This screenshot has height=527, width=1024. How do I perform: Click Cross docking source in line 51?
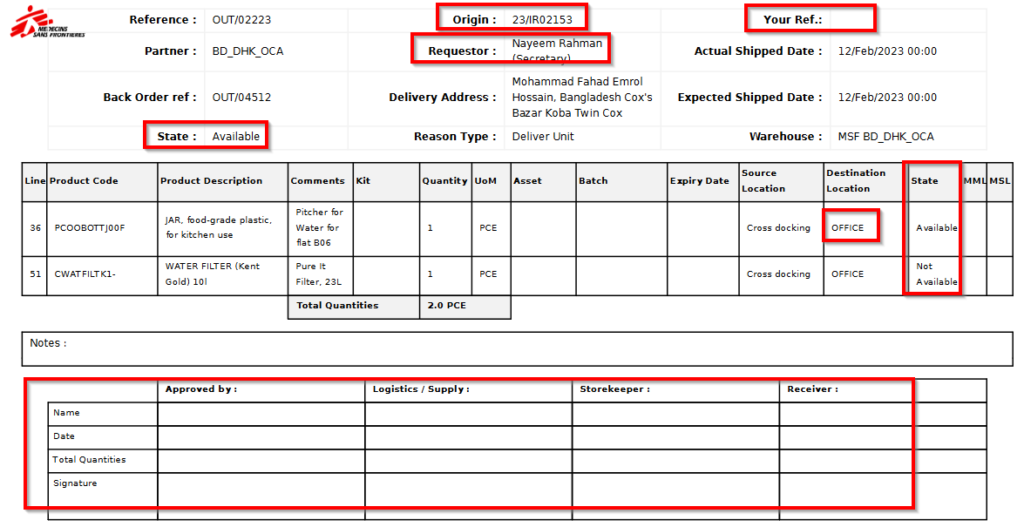point(778,274)
